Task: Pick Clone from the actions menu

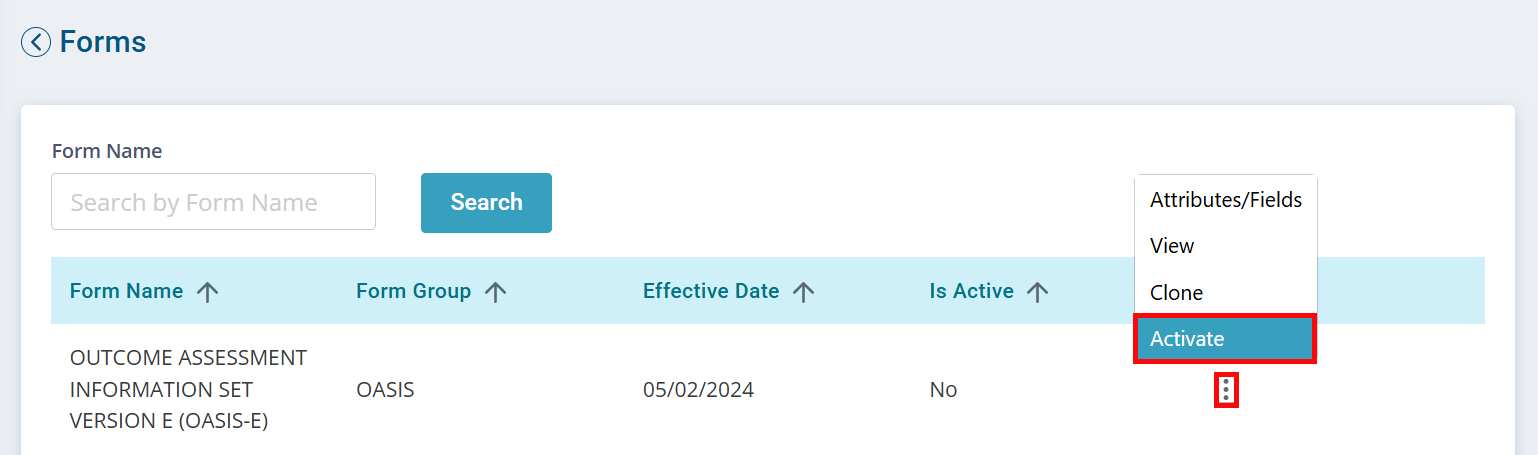Action: point(1226,293)
